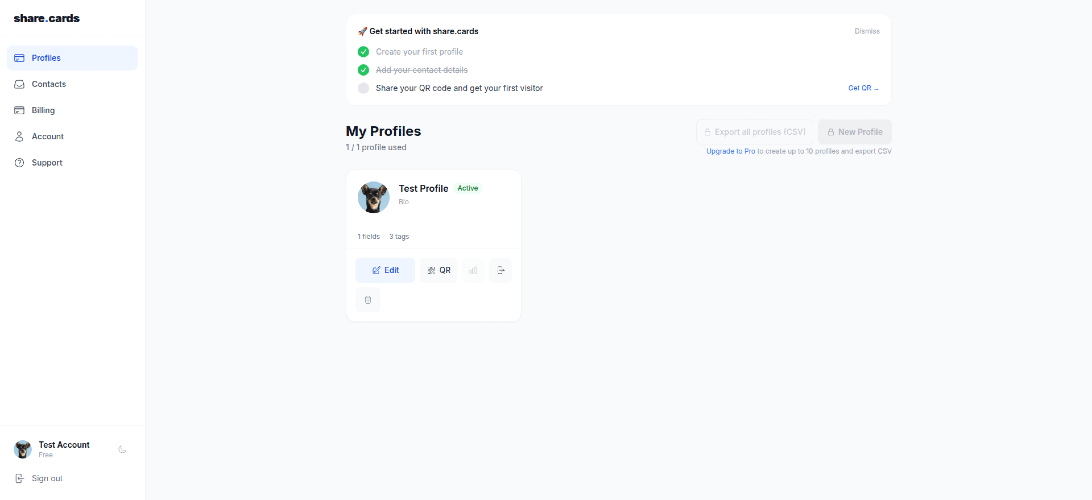Screen dimensions: 1092x500
Task: Edit the Test Profile
Action: [x=385, y=270]
